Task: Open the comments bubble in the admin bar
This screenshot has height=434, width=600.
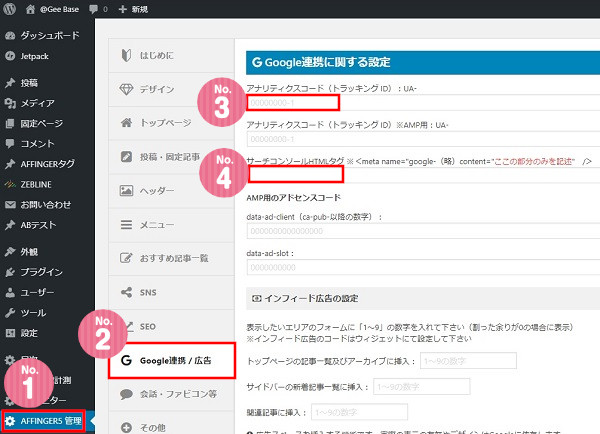Action: tap(93, 9)
